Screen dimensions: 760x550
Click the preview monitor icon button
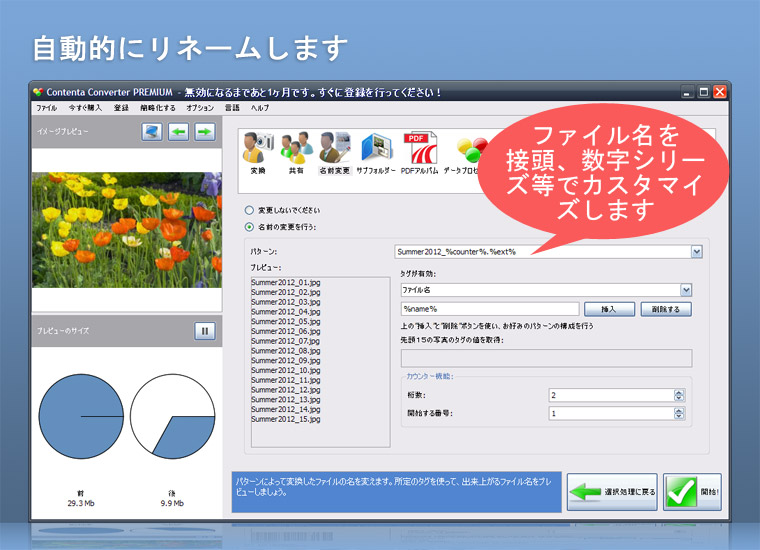pyautogui.click(x=152, y=132)
